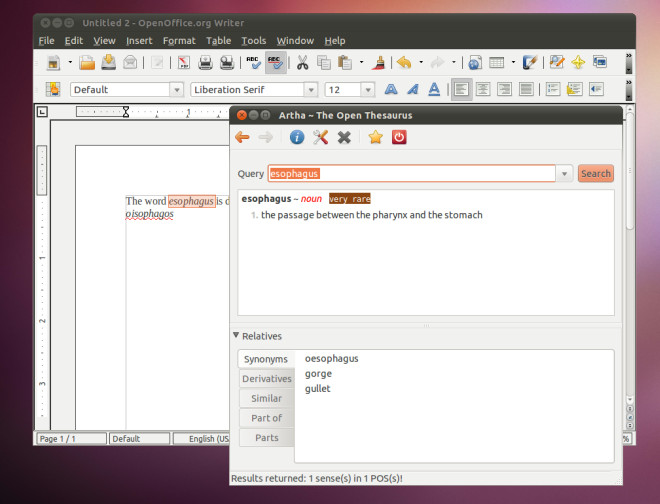Open the Navigator star icon

pos(578,63)
